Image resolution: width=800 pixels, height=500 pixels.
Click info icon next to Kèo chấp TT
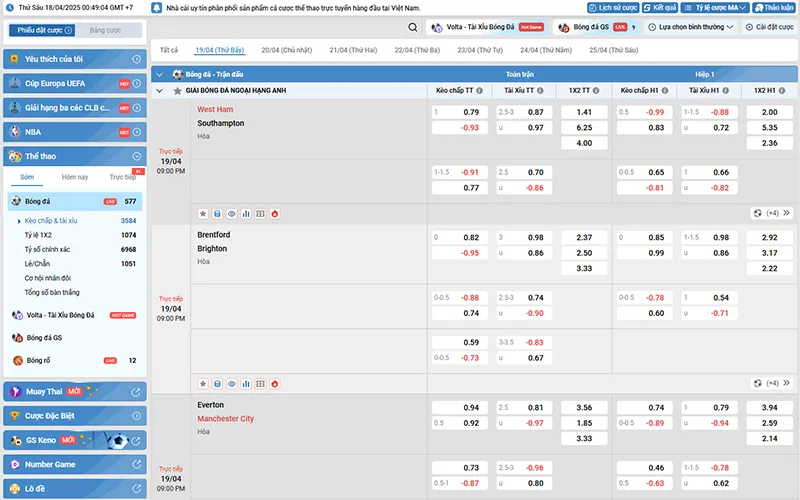point(480,90)
